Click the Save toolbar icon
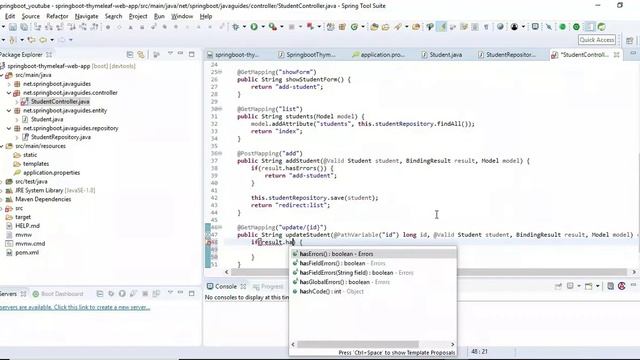640x360 pixels. point(13,27)
